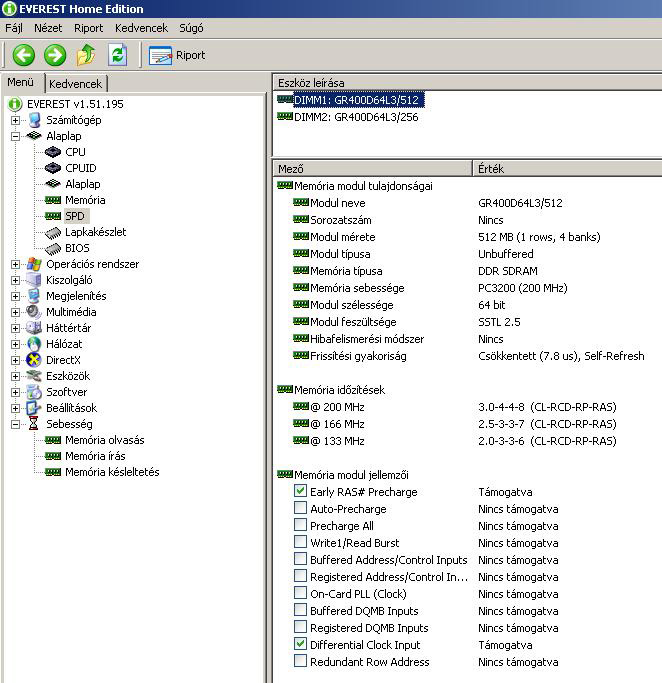This screenshot has width=662, height=683.
Task: Toggle Precharge All checkbox
Action: 300,524
